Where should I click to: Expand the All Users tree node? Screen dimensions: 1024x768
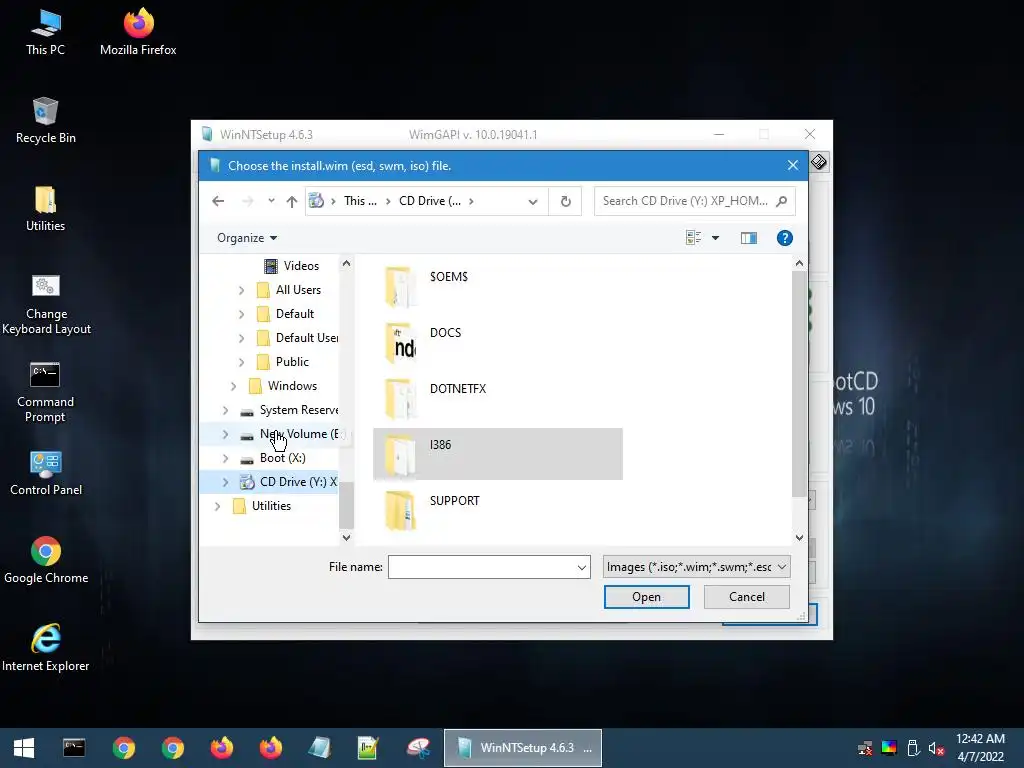(241, 290)
